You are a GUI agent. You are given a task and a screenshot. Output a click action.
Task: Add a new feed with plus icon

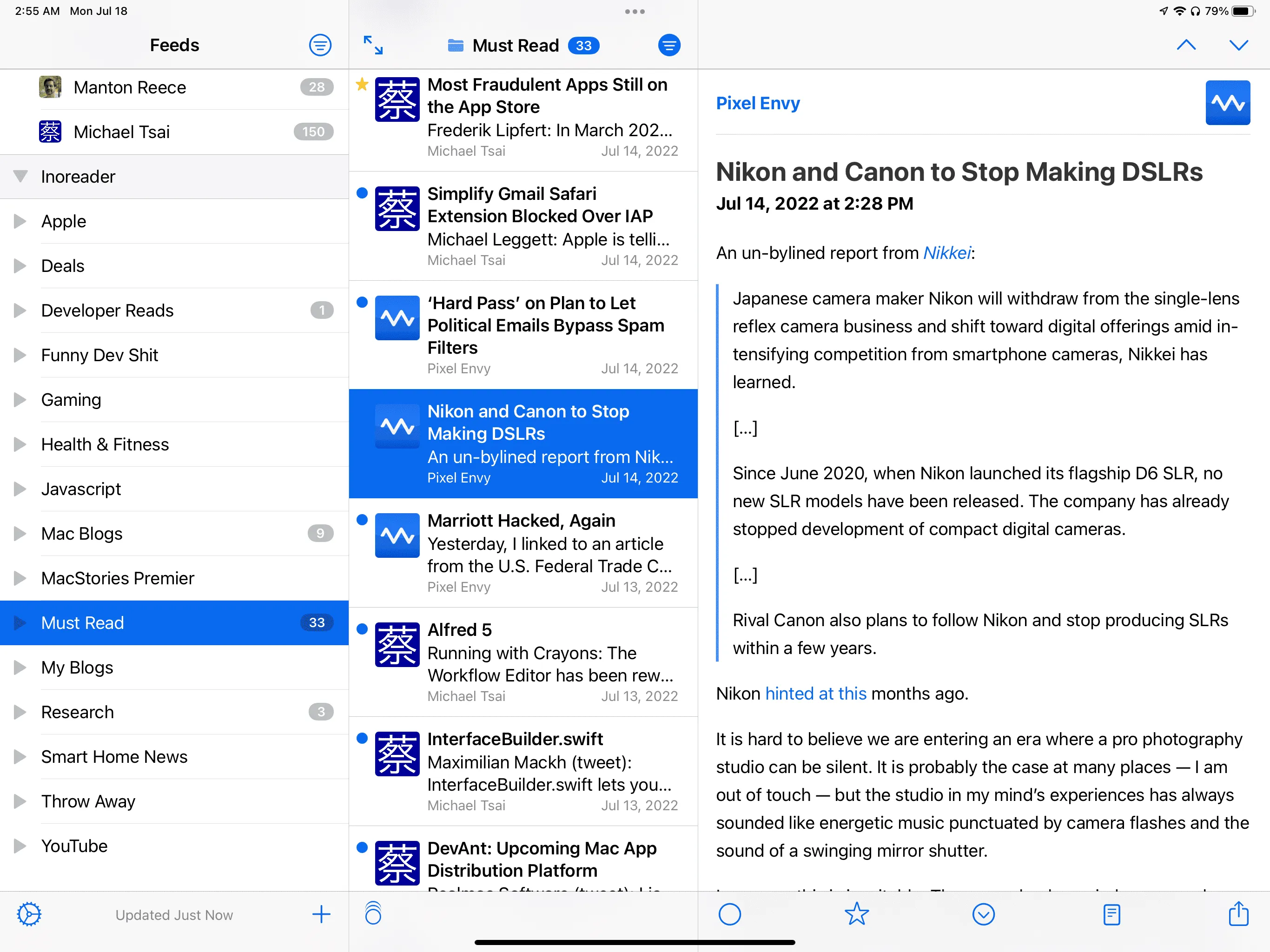click(321, 914)
